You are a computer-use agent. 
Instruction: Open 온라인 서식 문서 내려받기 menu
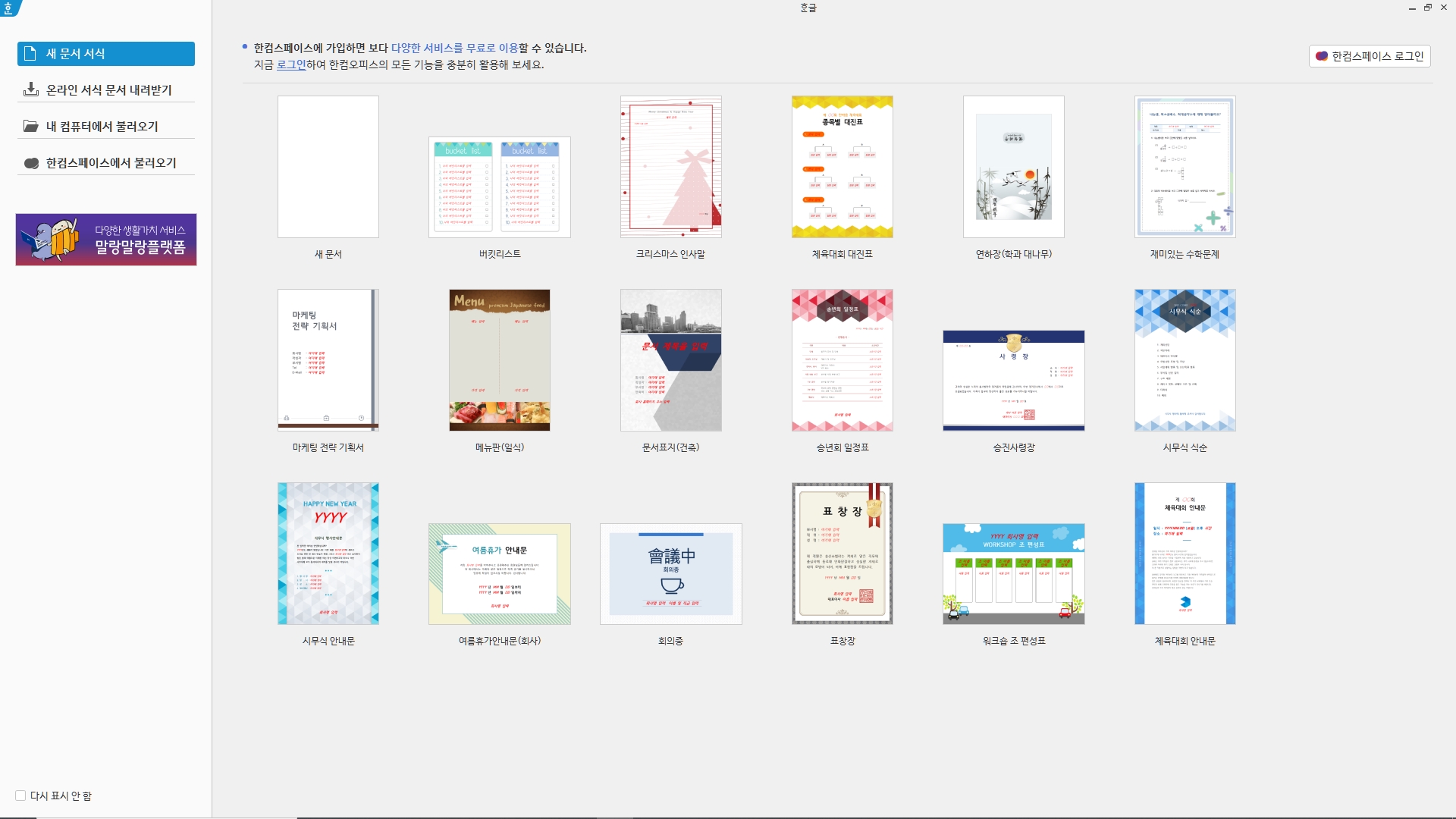tap(109, 90)
